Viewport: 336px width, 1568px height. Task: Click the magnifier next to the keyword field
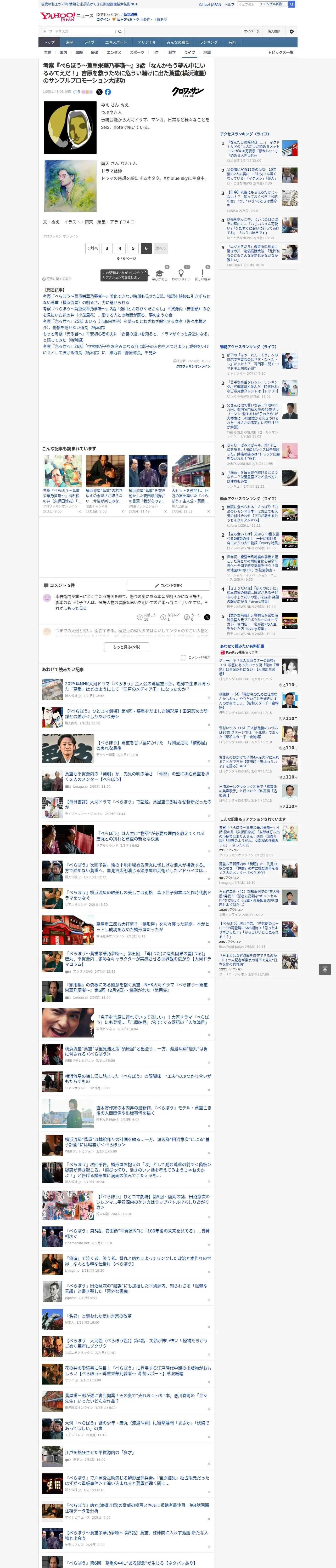click(x=120, y=32)
